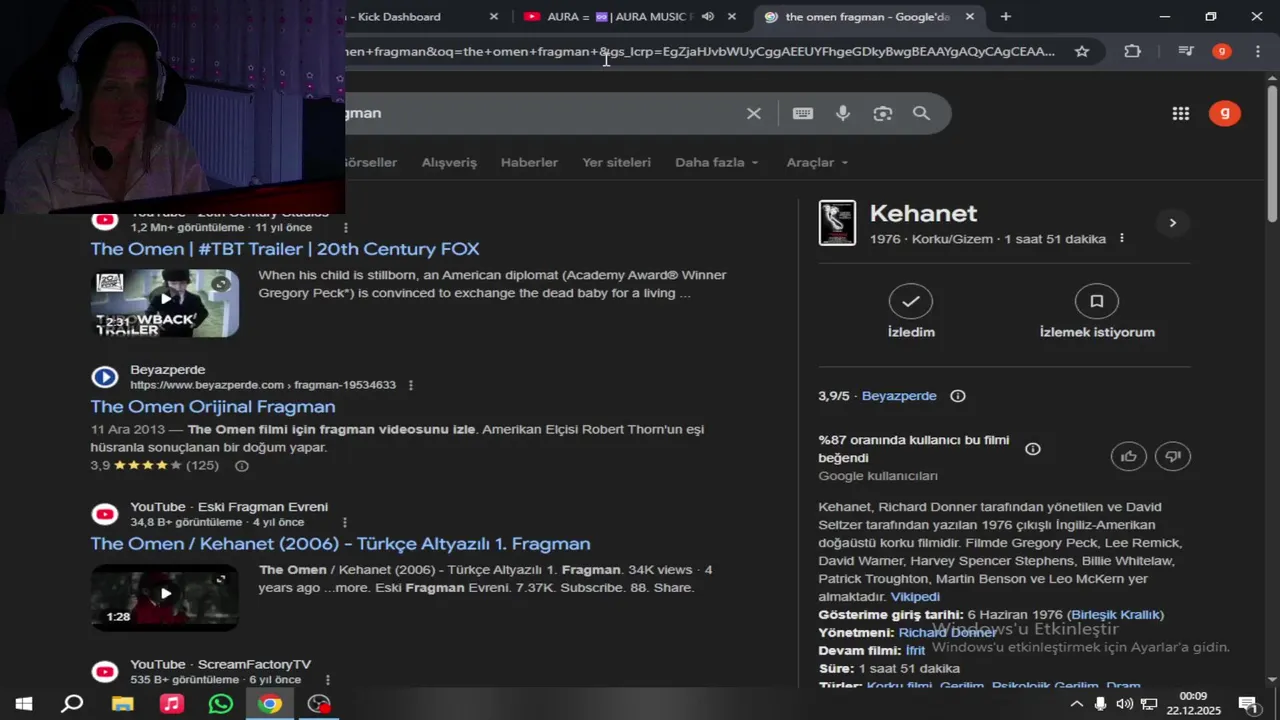Open the Vikipedi link
Image resolution: width=1280 pixels, height=720 pixels.
[915, 597]
